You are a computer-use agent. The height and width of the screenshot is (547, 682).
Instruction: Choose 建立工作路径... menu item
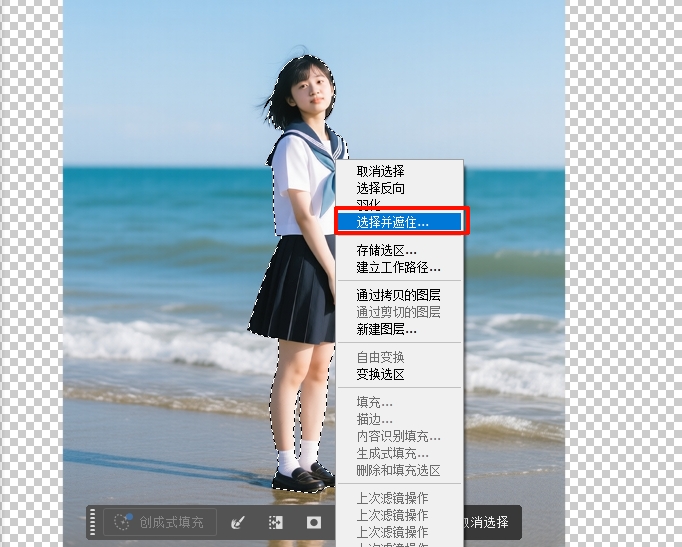398,267
